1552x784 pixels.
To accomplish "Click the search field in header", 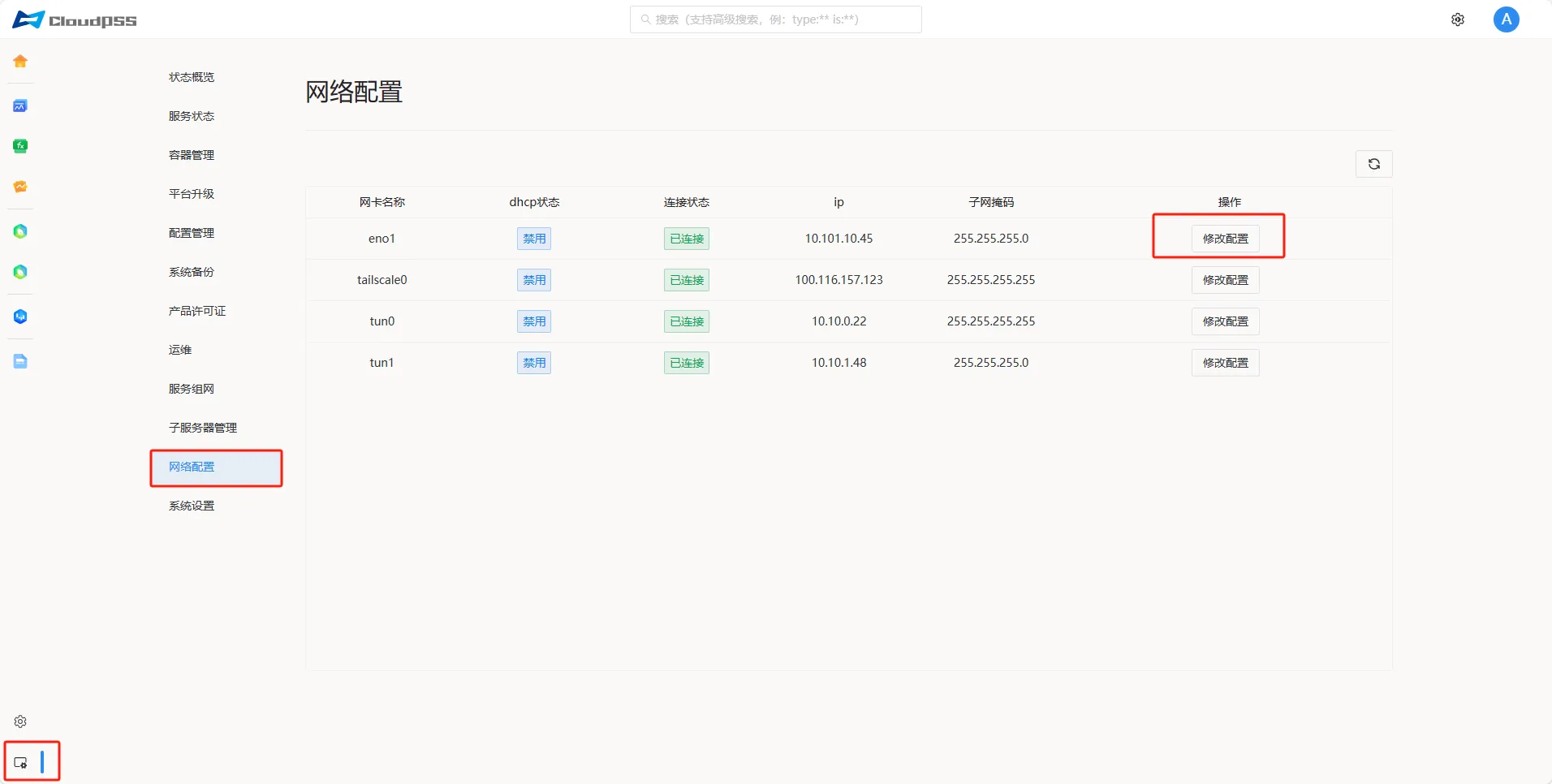I will coord(776,19).
